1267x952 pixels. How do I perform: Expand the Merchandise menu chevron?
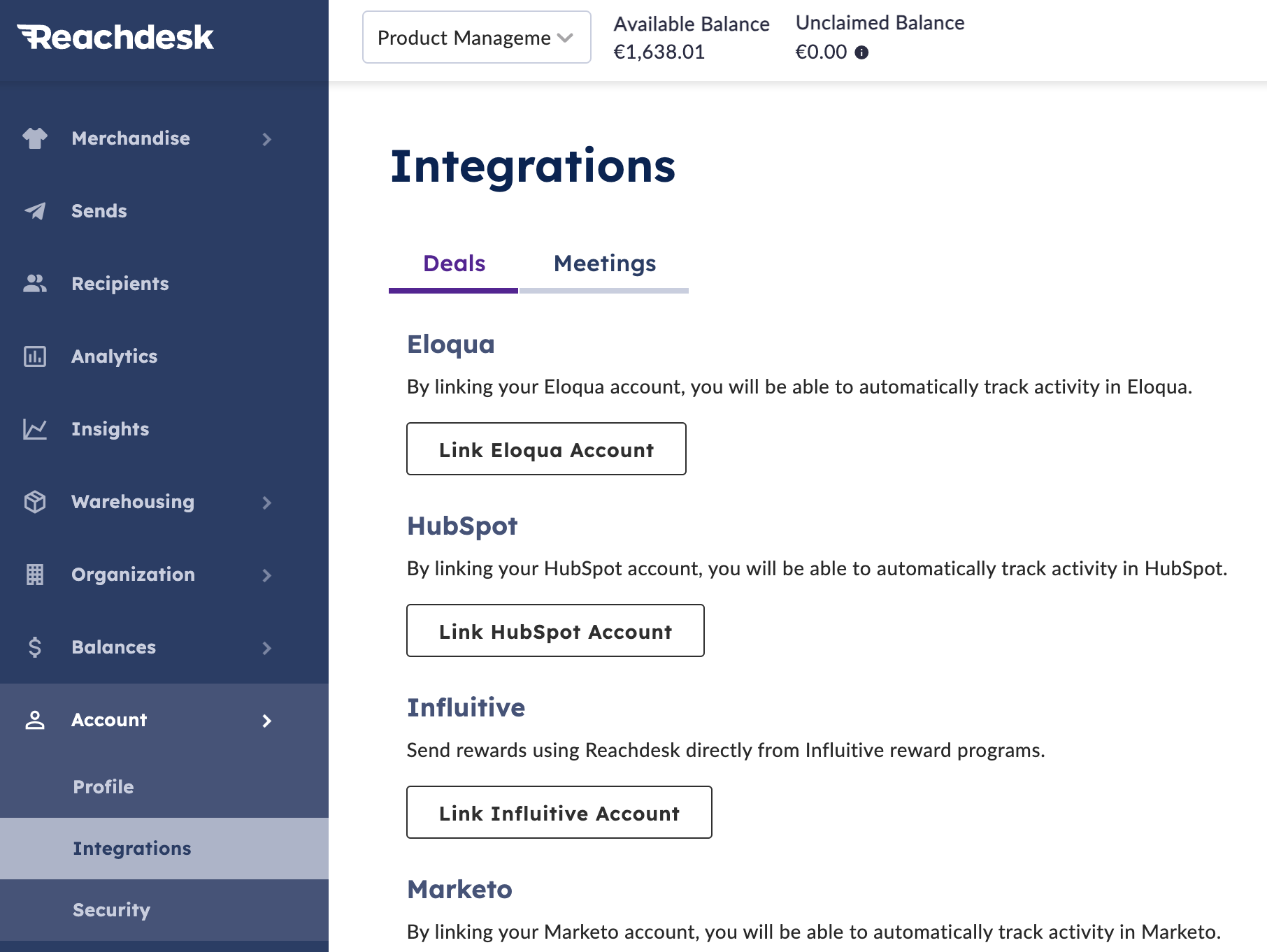(266, 139)
